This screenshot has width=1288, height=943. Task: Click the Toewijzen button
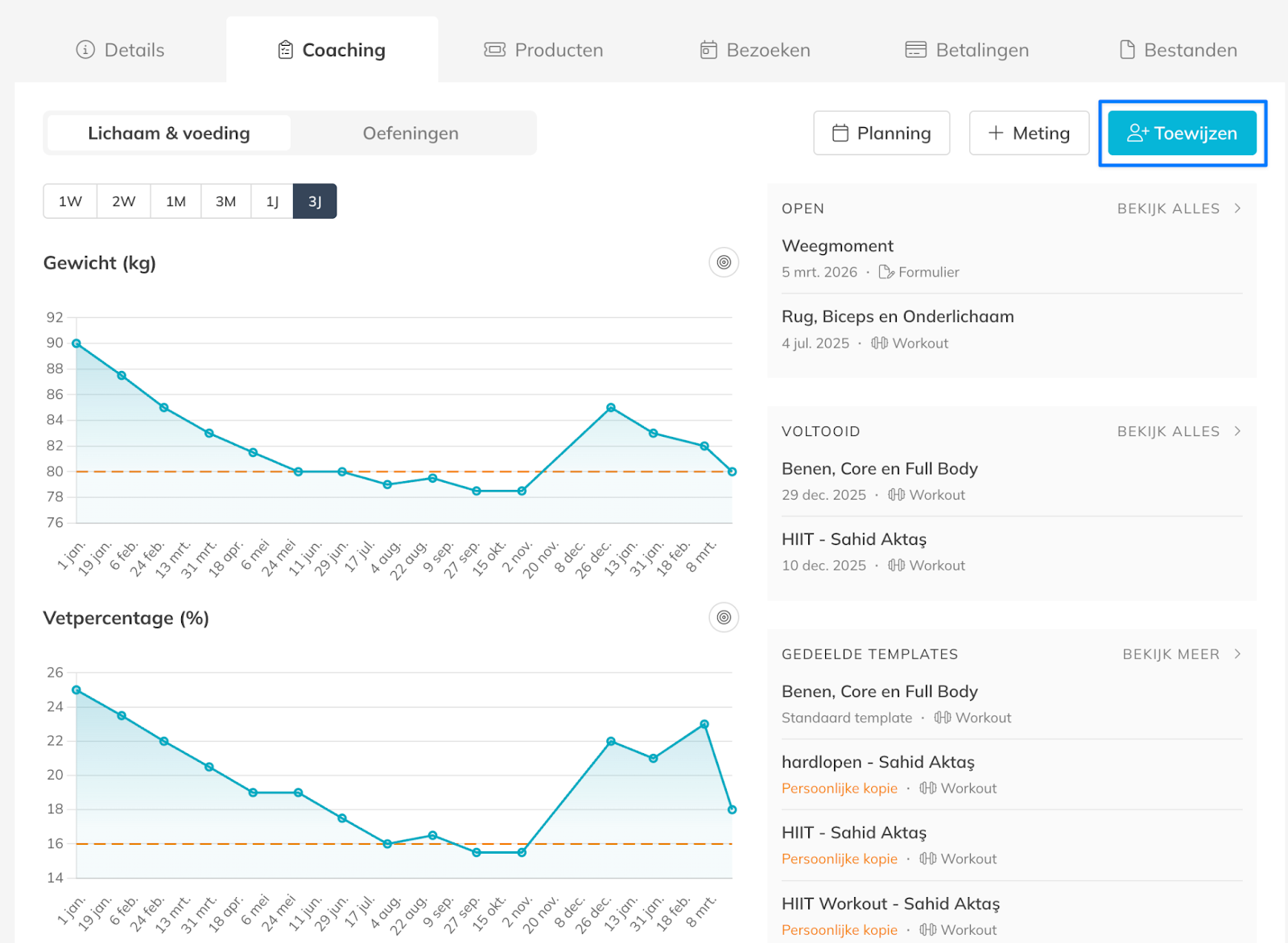click(1182, 134)
